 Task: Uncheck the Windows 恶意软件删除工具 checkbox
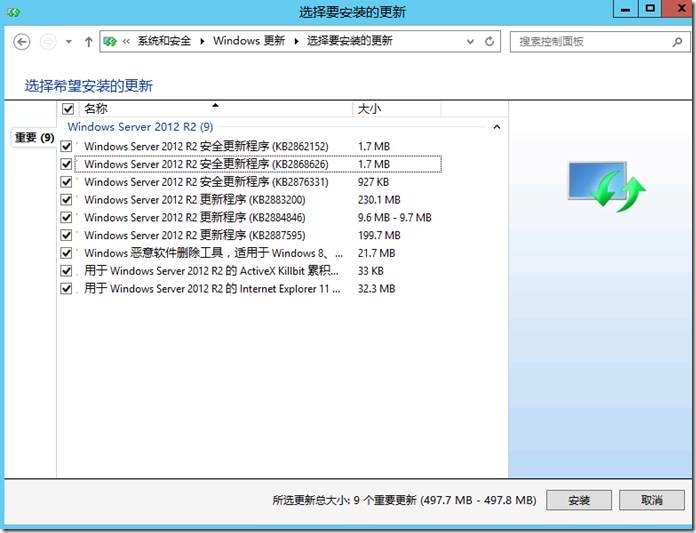66,253
